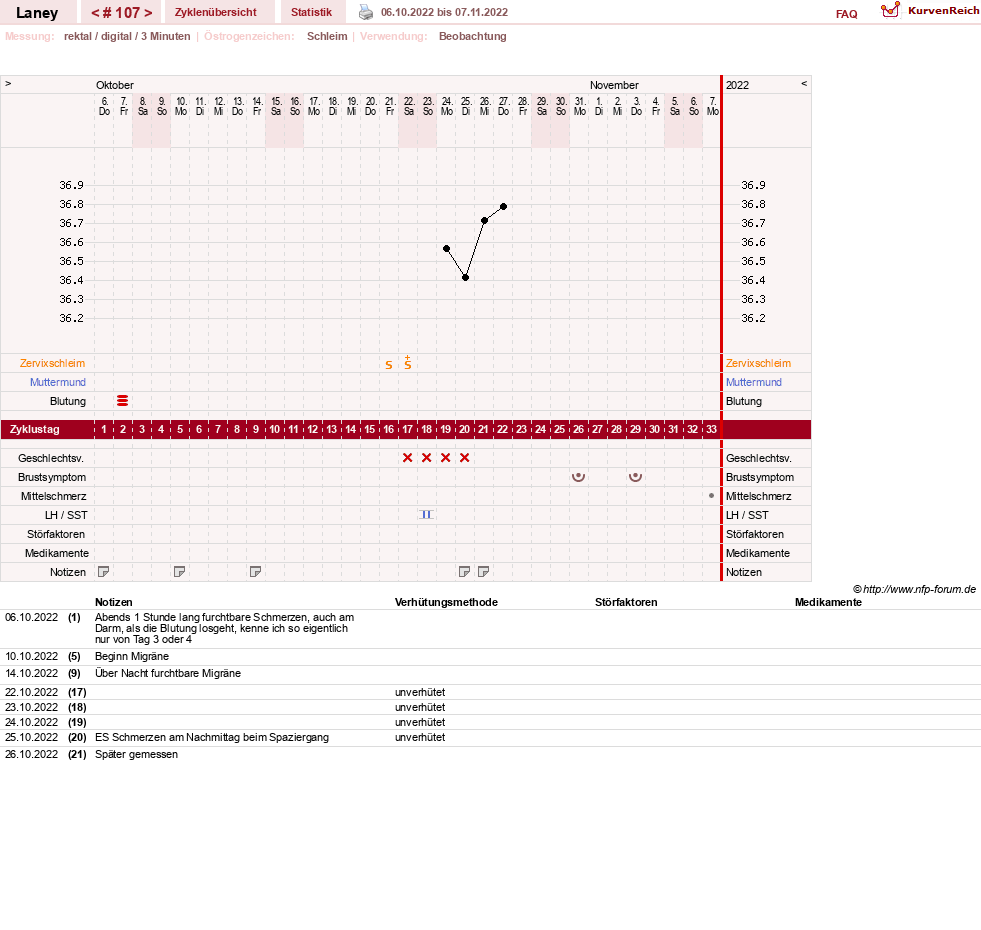Image resolution: width=981 pixels, height=930 pixels.
Task: Click the 'Beobachtung' usage value
Action: 472,36
